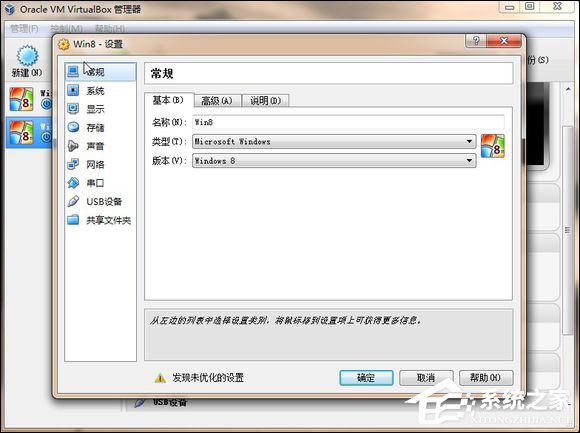
Task: Click the manager window vertical scrollbar
Action: pyautogui.click(x=567, y=229)
